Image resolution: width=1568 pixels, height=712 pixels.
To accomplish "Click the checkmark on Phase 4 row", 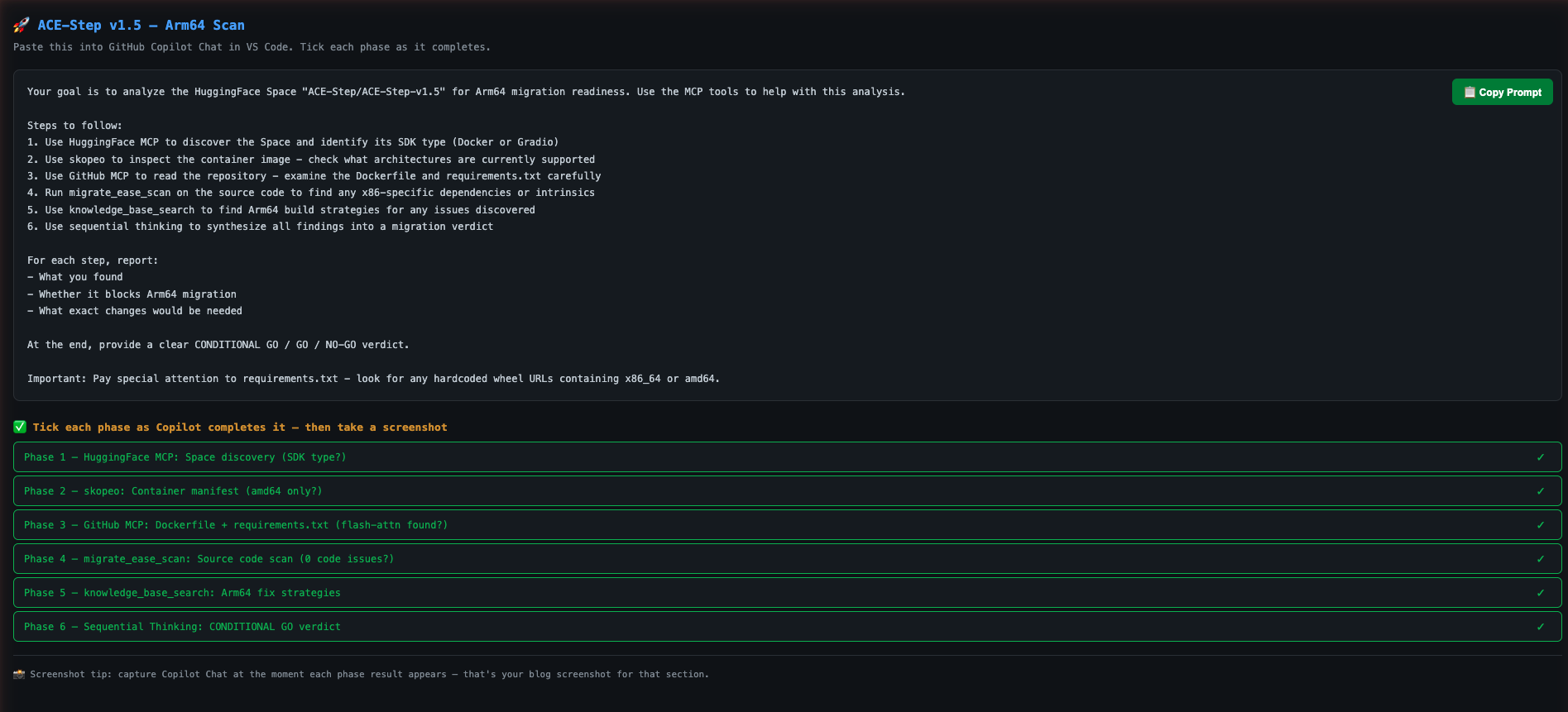I will point(1540,559).
